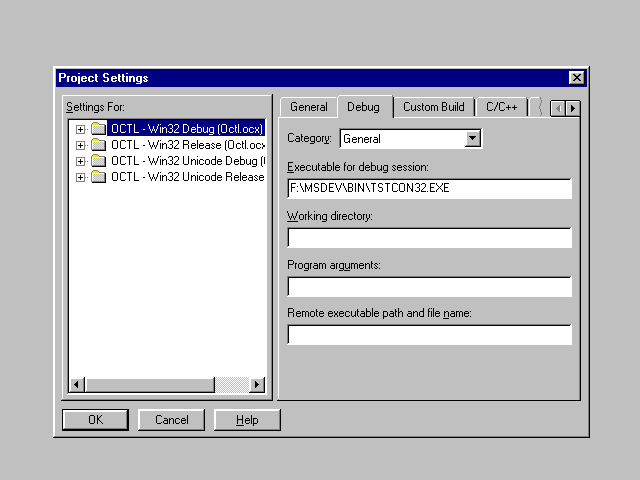Click folder icon of Win32 Unicode Debug
The image size is (640, 480).
pos(98,161)
